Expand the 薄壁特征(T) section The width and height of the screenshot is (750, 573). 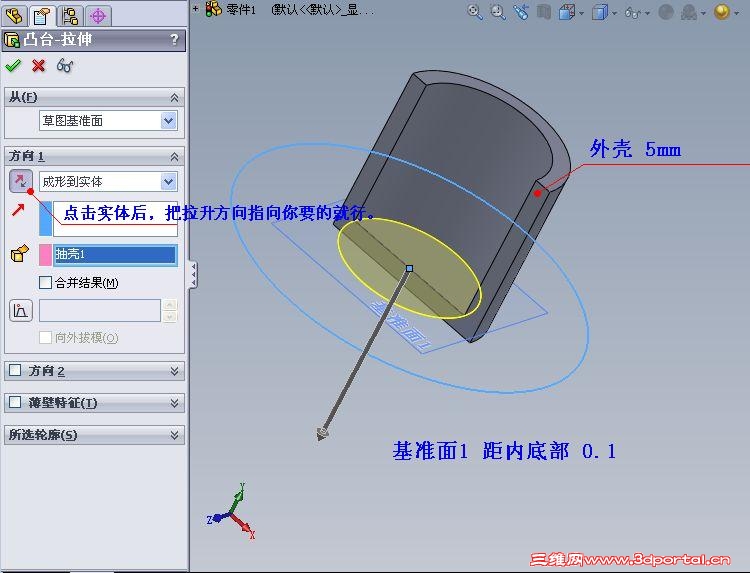(174, 403)
